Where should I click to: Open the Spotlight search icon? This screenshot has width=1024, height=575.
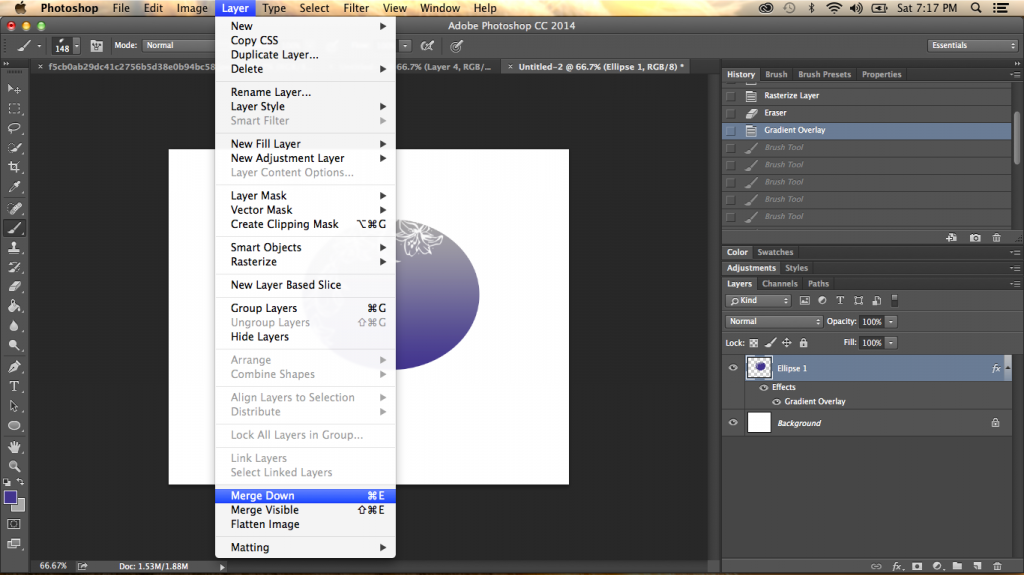click(976, 8)
